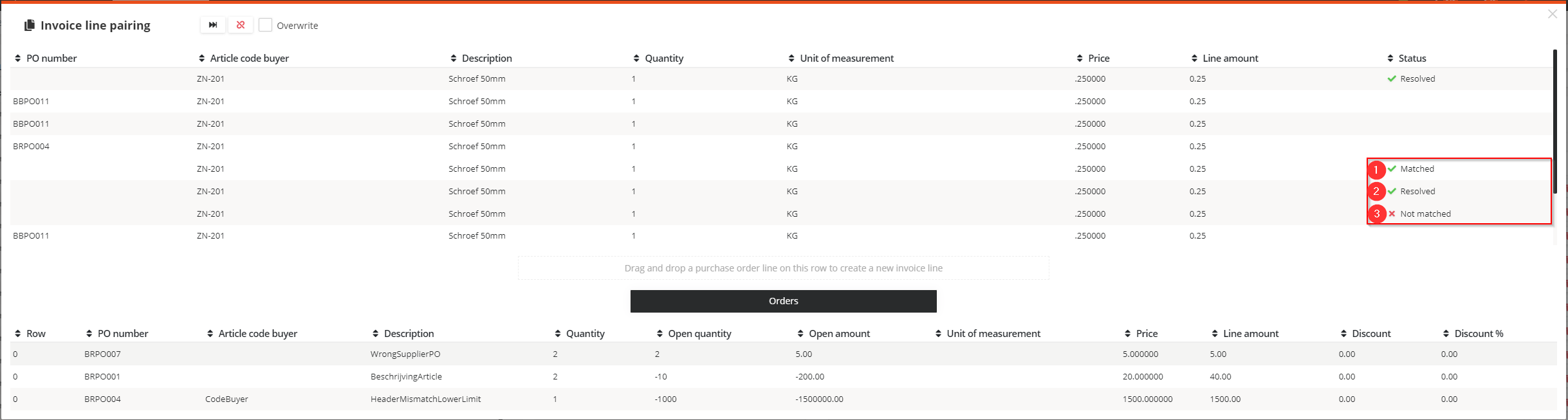Click the drag-and-drop new invoice line row

(x=783, y=268)
